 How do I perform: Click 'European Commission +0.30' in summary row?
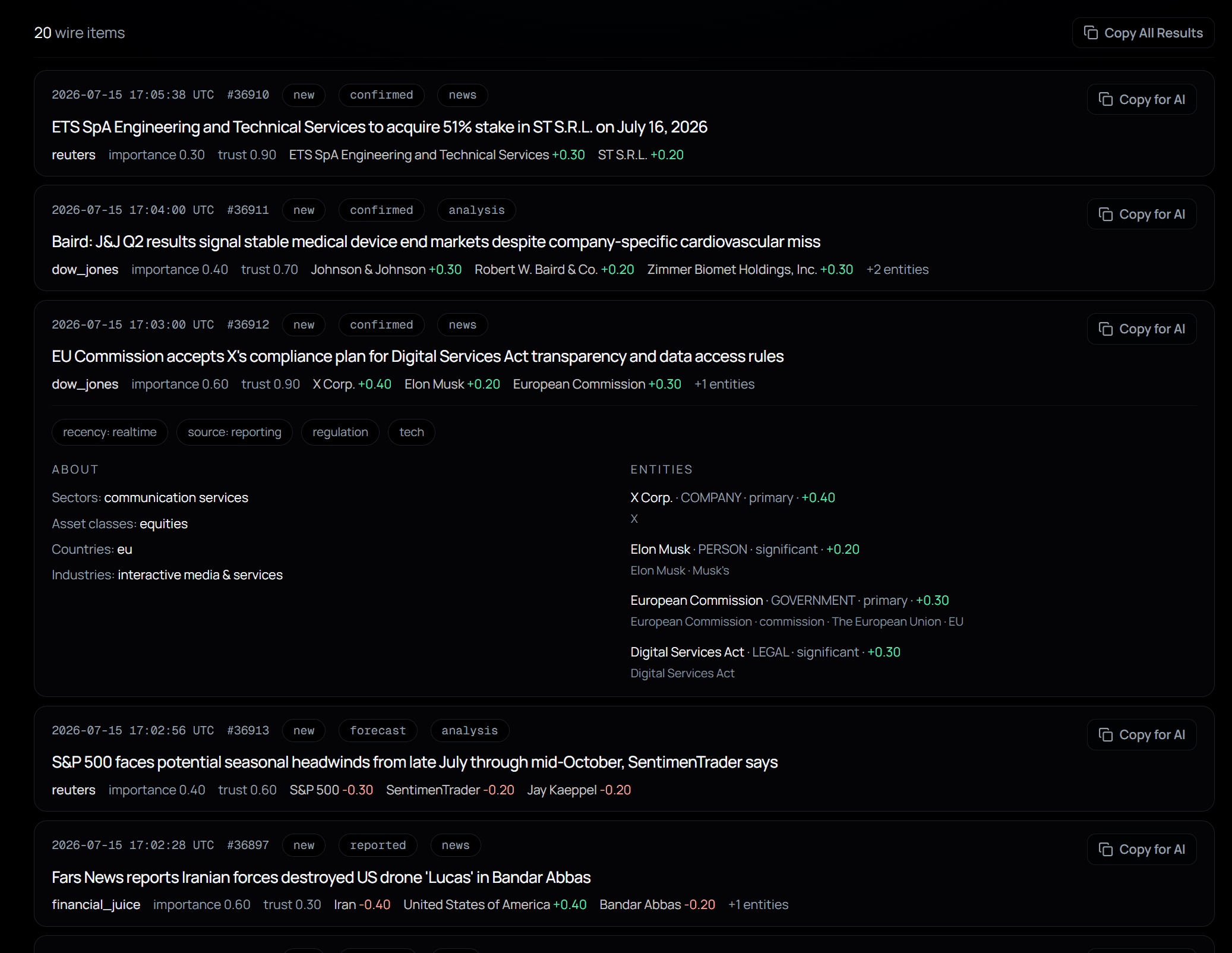[597, 384]
